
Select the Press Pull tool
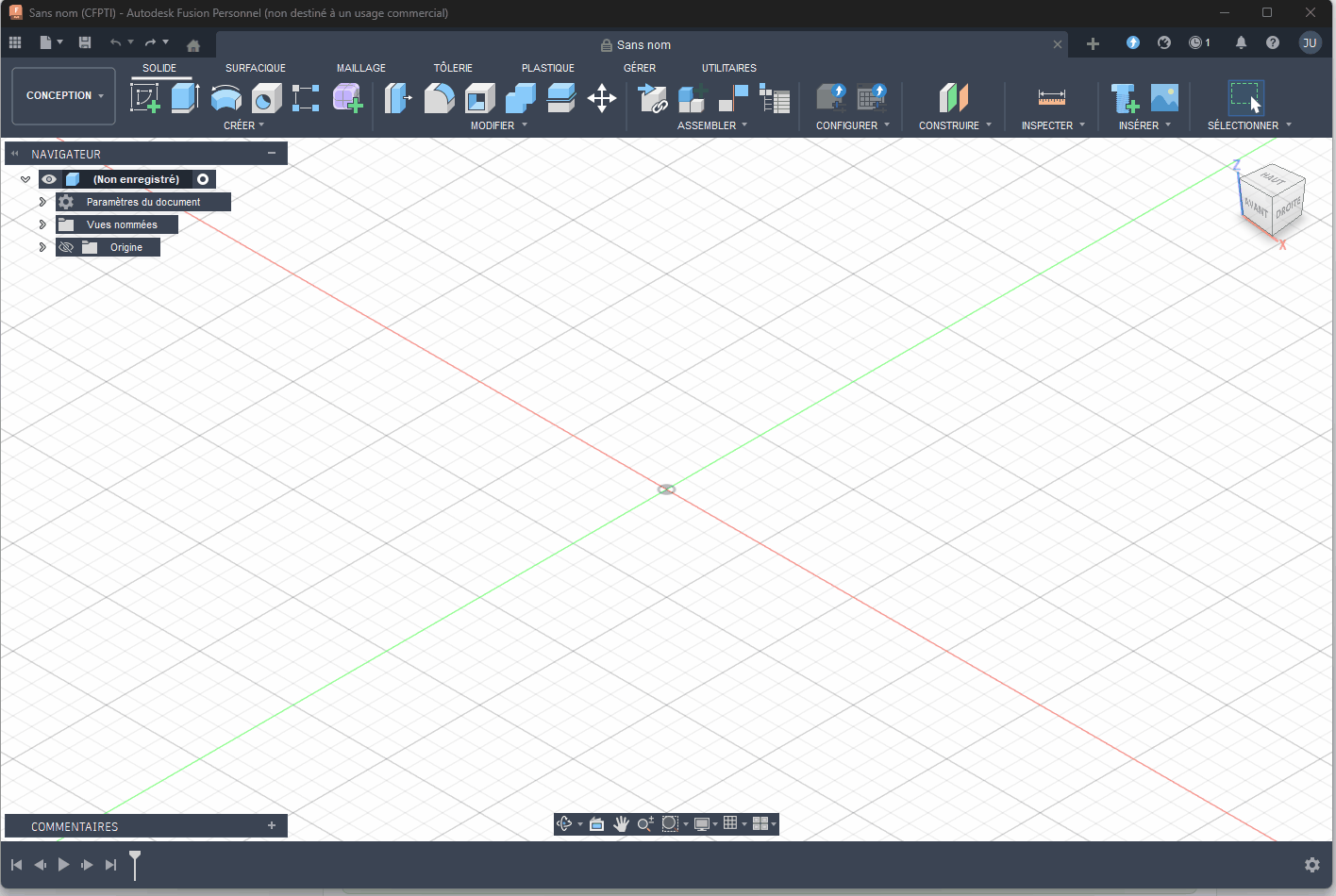[397, 97]
